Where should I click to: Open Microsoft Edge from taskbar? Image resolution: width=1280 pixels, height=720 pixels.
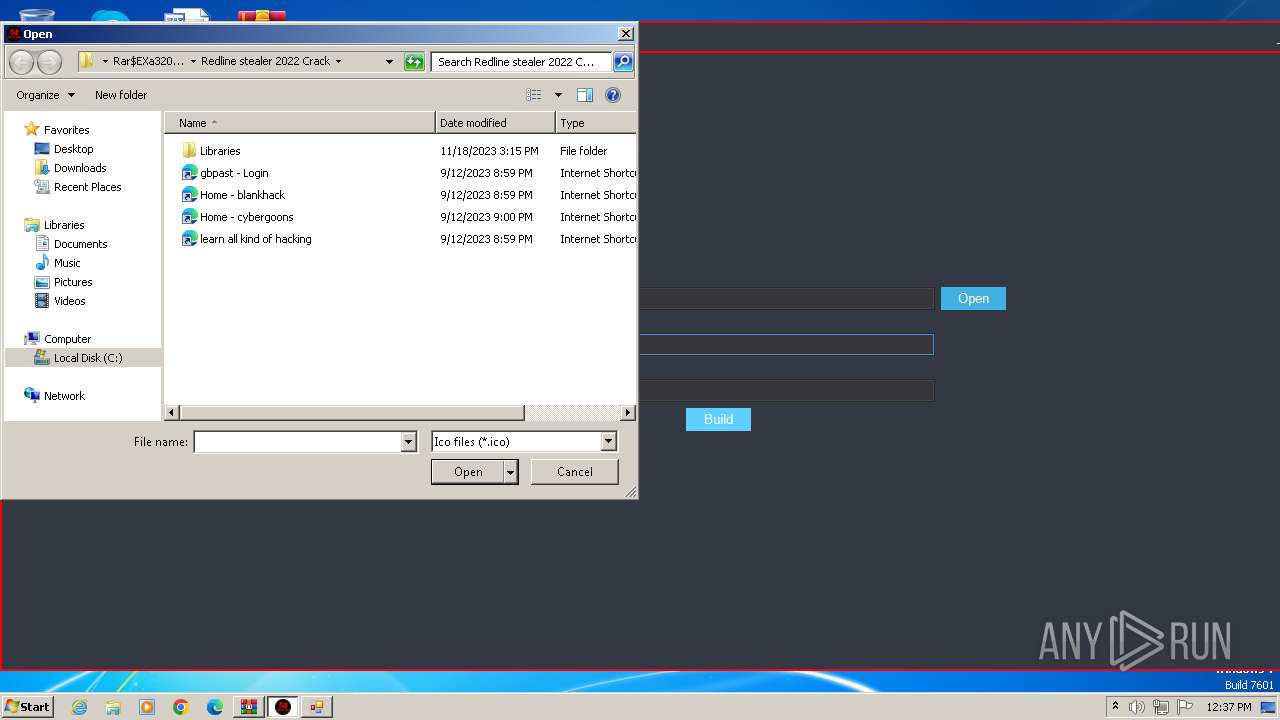215,707
